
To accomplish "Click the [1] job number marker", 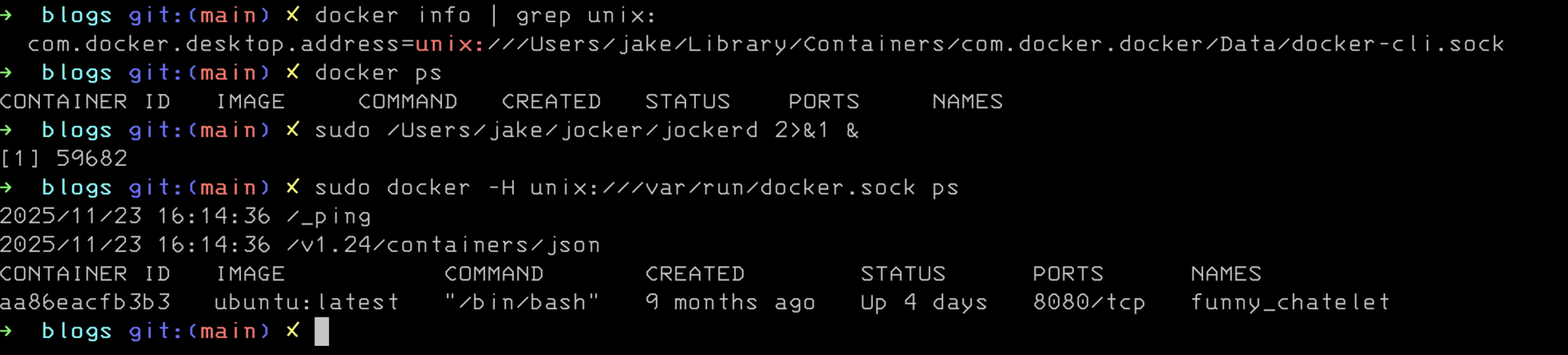I will (x=20, y=158).
